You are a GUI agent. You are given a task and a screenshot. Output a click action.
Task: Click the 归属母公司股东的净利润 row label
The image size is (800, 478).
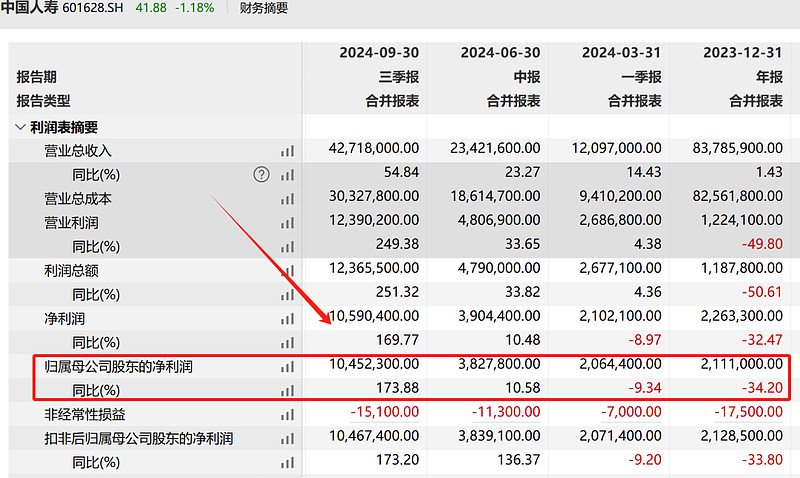[118, 367]
